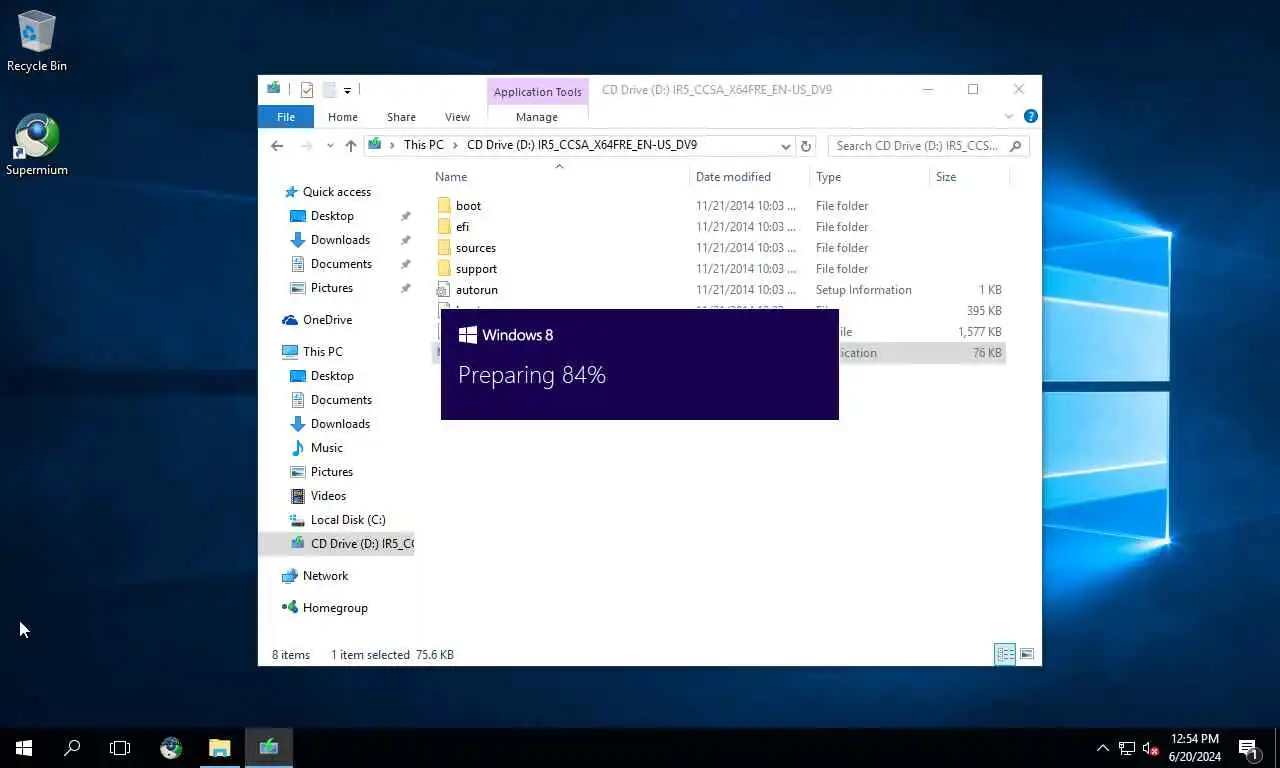
Task: Click the CD drive icon in the title bar
Action: tap(273, 89)
